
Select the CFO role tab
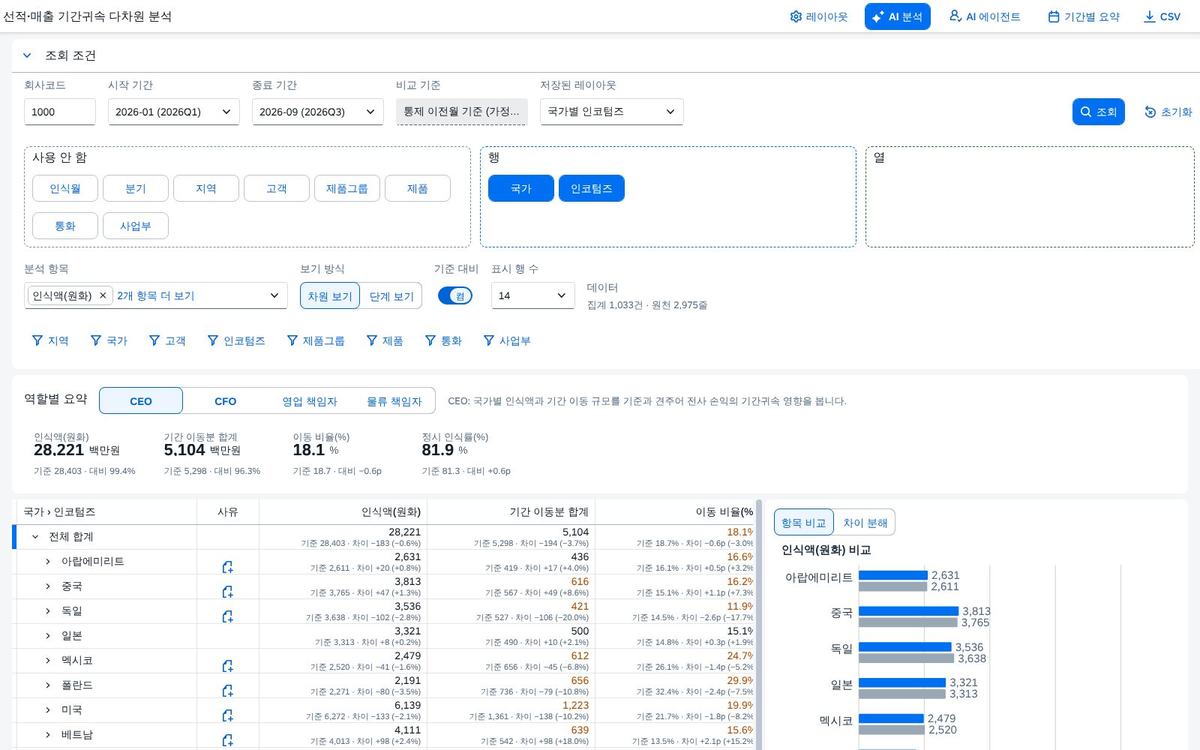[x=226, y=401]
